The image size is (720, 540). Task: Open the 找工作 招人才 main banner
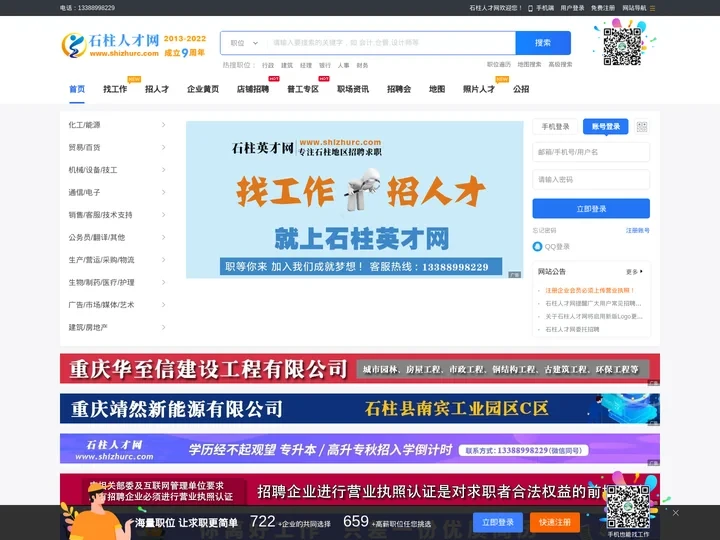click(354, 200)
